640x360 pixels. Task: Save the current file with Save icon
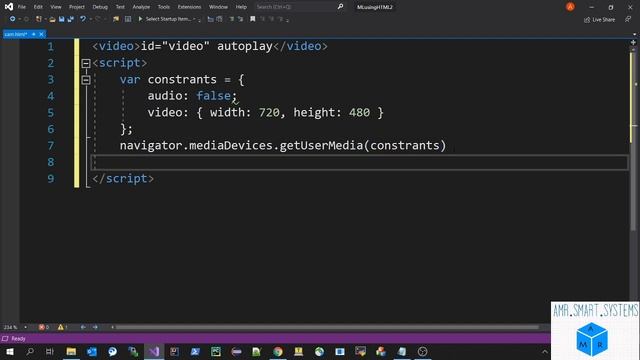62,19
